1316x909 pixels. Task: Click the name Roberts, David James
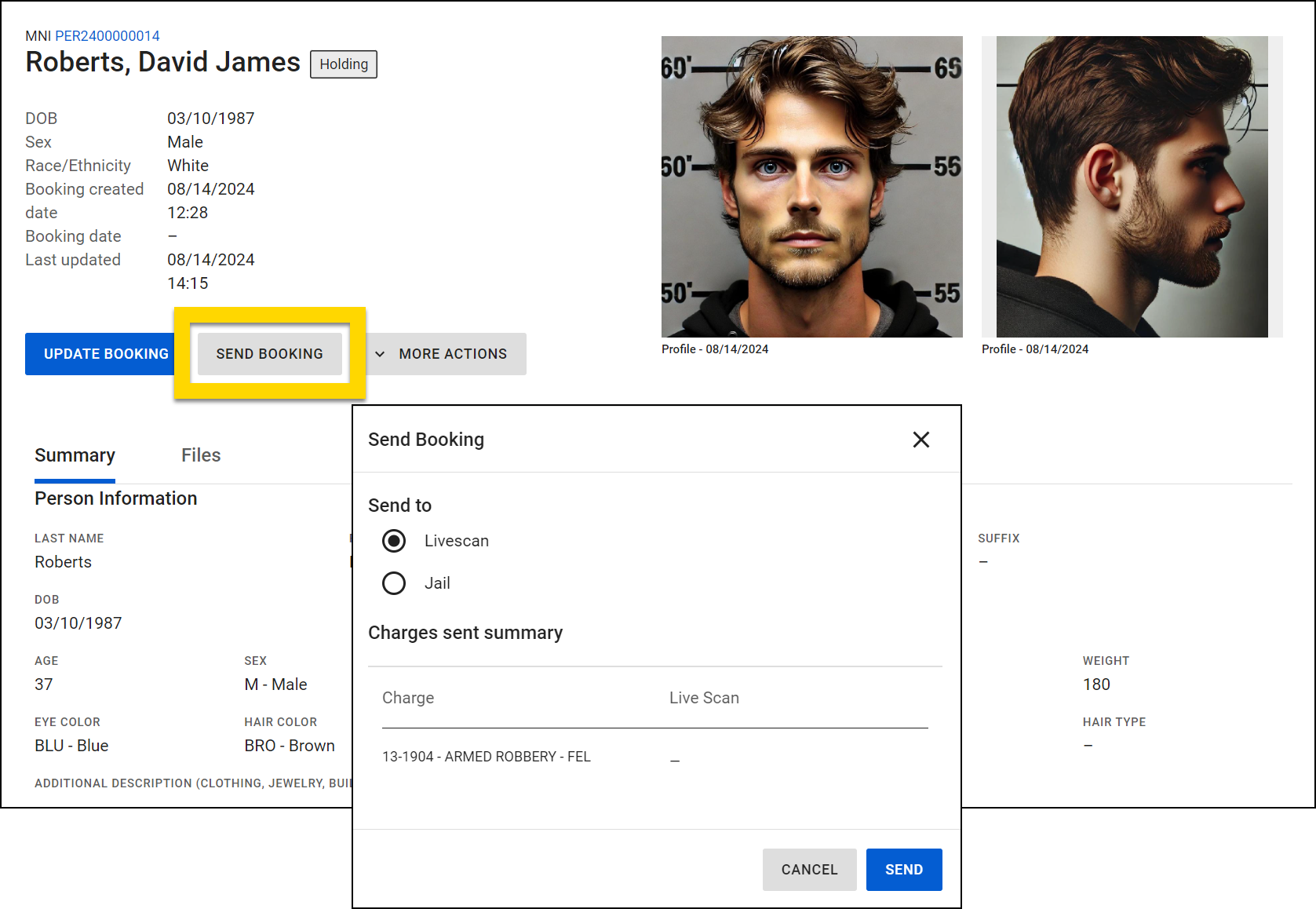(x=163, y=62)
